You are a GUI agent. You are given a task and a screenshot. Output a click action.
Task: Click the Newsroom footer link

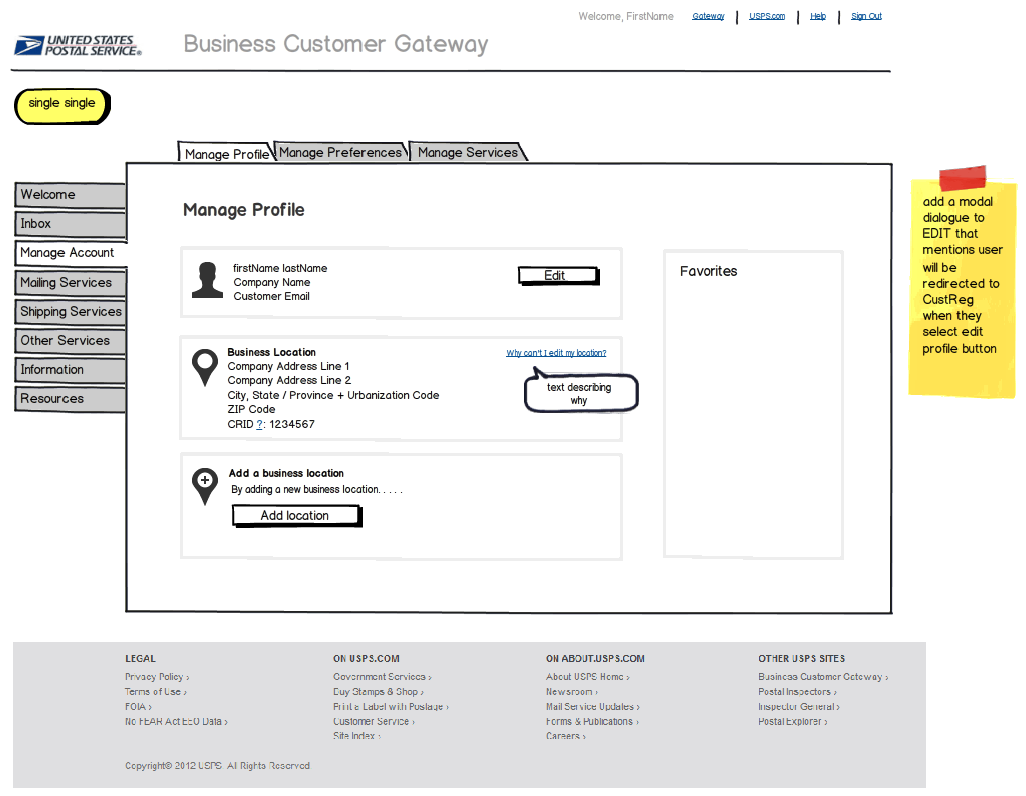572,692
